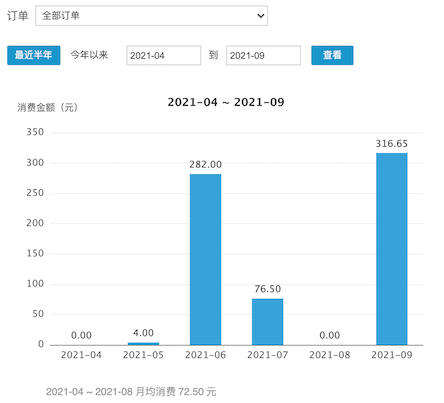This screenshot has height=403, width=444.
Task: Click the 300 y-axis tick label
Action: [35, 163]
